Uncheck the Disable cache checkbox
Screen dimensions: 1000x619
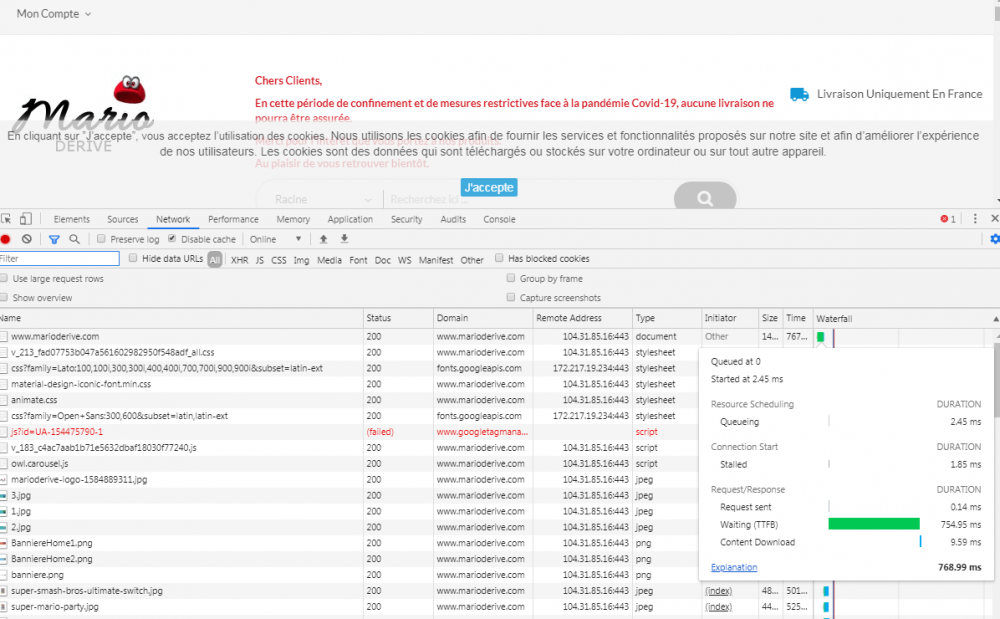point(172,239)
